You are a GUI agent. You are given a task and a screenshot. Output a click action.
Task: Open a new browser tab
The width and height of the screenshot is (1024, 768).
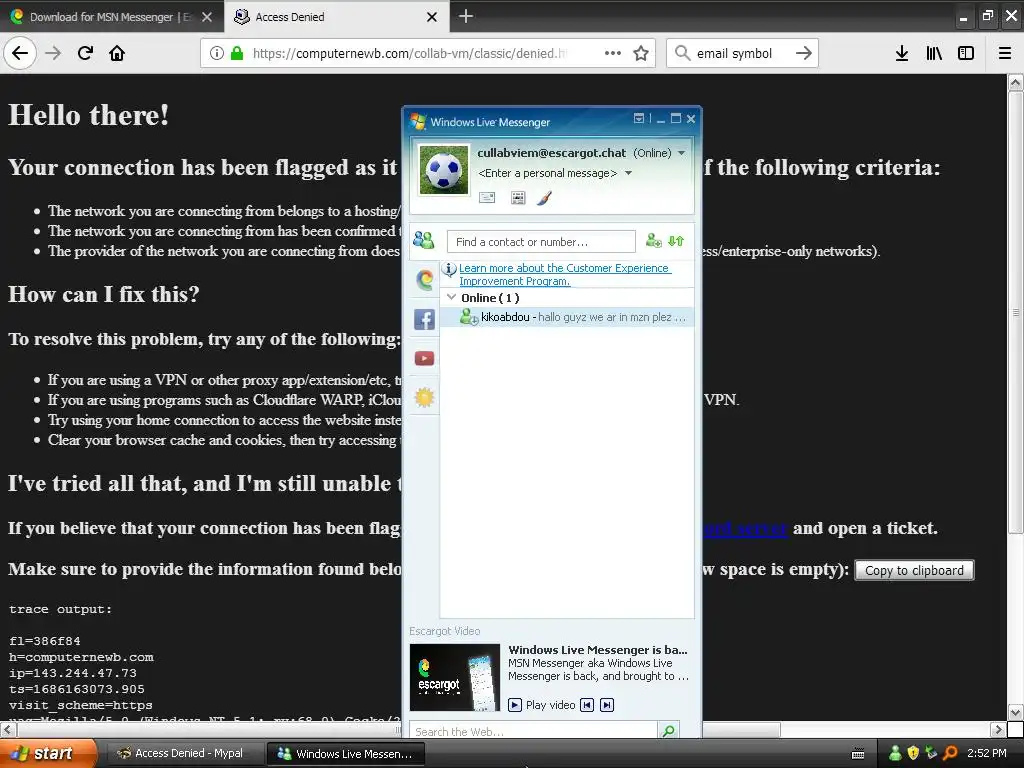[x=466, y=16]
